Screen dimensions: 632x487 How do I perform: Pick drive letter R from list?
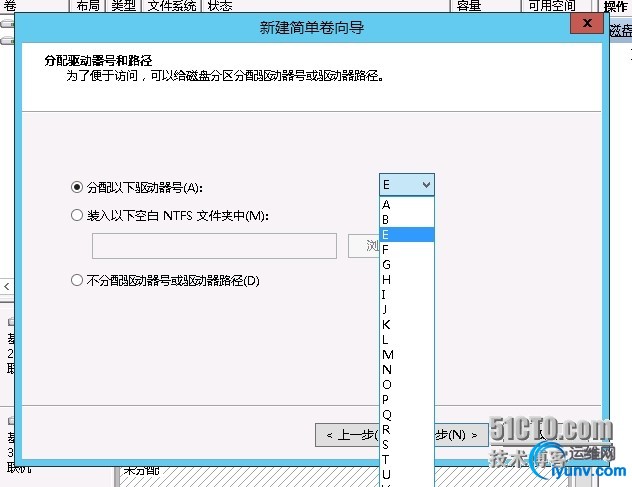point(407,429)
